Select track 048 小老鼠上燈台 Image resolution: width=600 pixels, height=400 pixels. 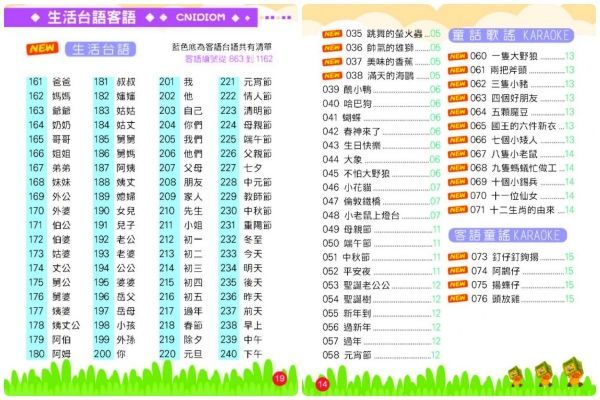pos(381,216)
